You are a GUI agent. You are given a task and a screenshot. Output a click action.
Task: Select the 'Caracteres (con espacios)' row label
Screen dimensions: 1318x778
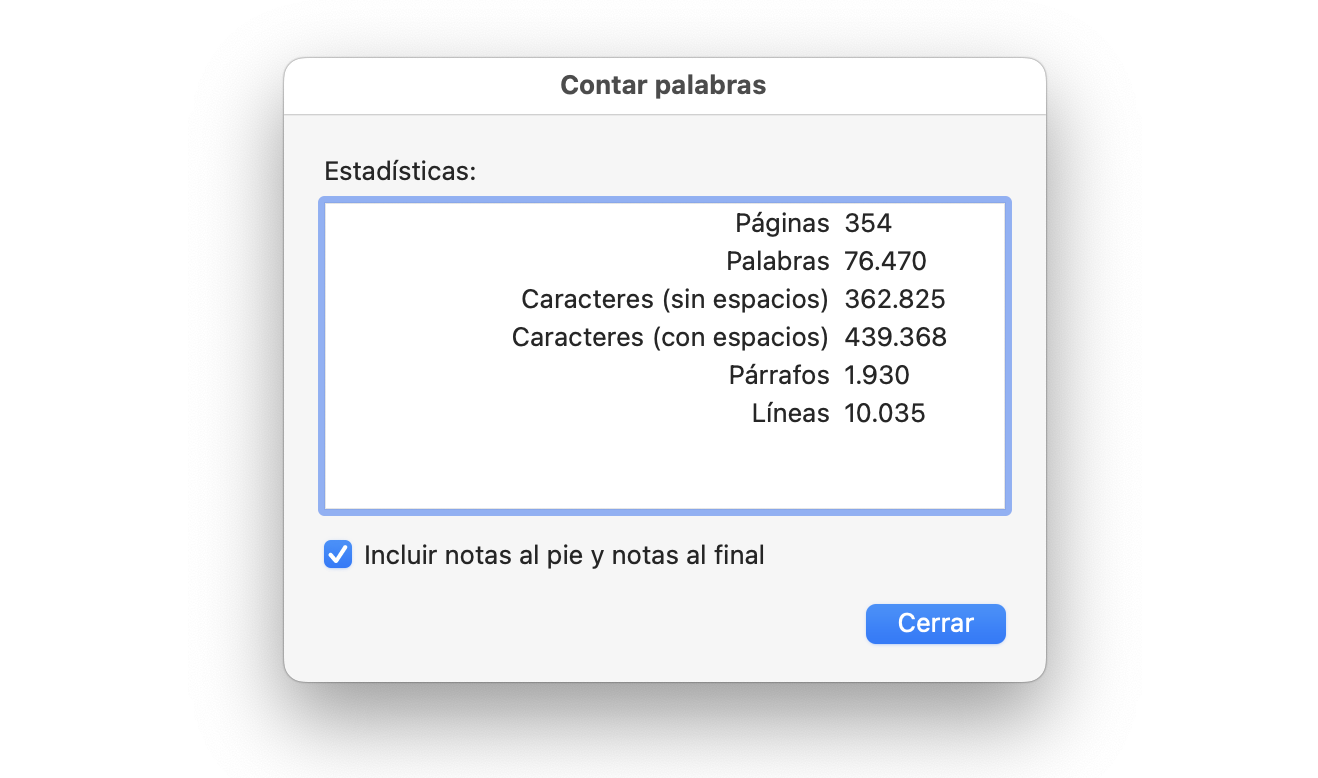pos(670,337)
